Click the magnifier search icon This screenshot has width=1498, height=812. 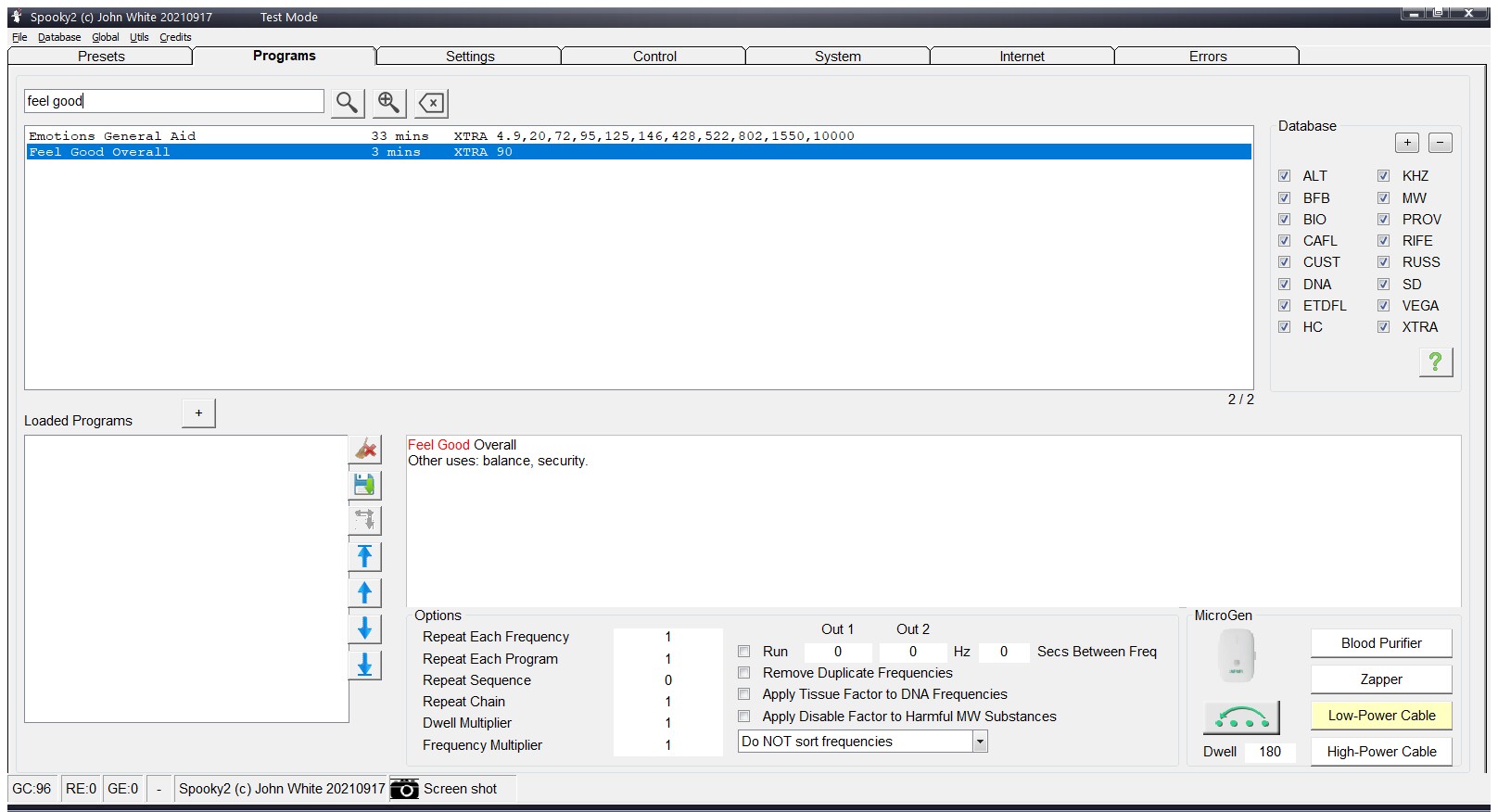coord(347,102)
